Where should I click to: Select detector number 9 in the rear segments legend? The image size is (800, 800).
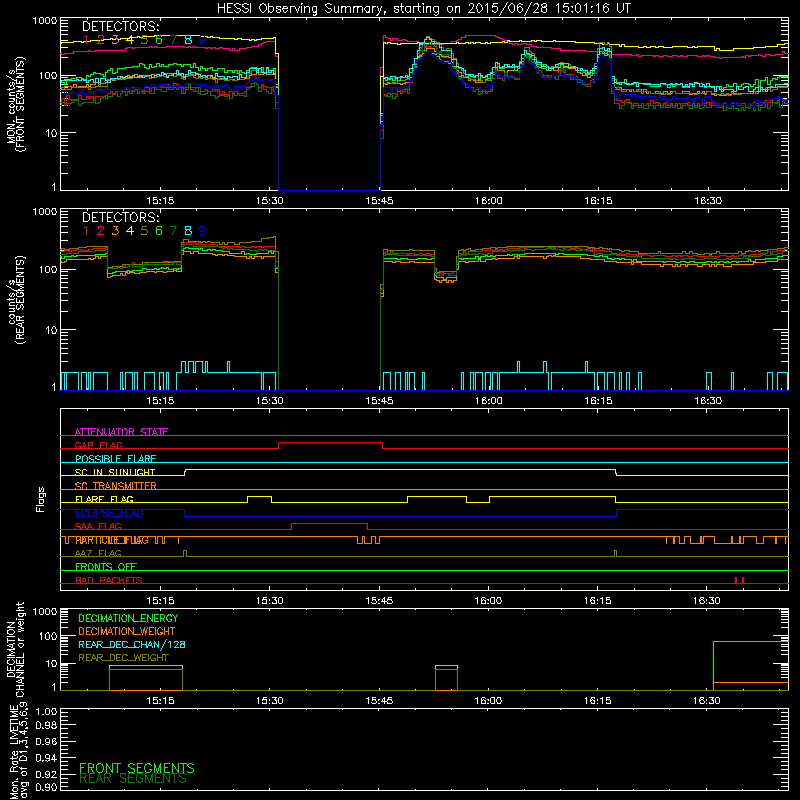click(203, 231)
